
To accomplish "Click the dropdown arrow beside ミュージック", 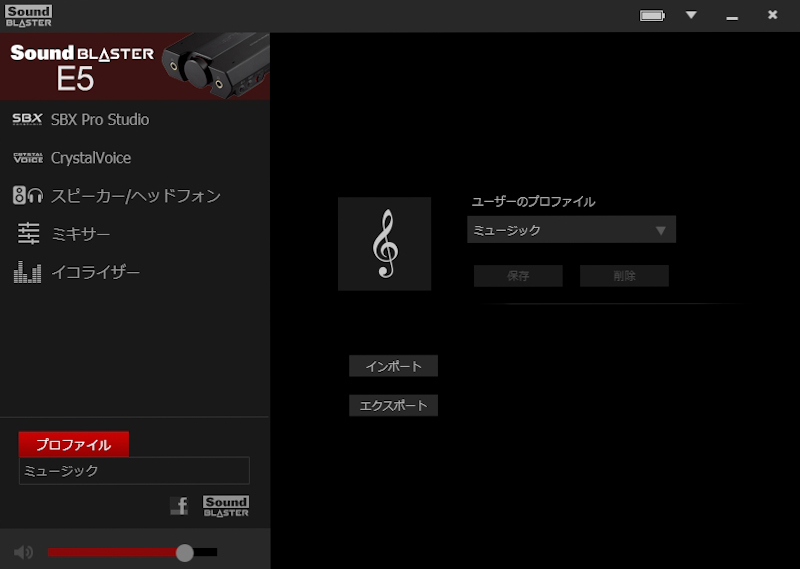I will [661, 231].
